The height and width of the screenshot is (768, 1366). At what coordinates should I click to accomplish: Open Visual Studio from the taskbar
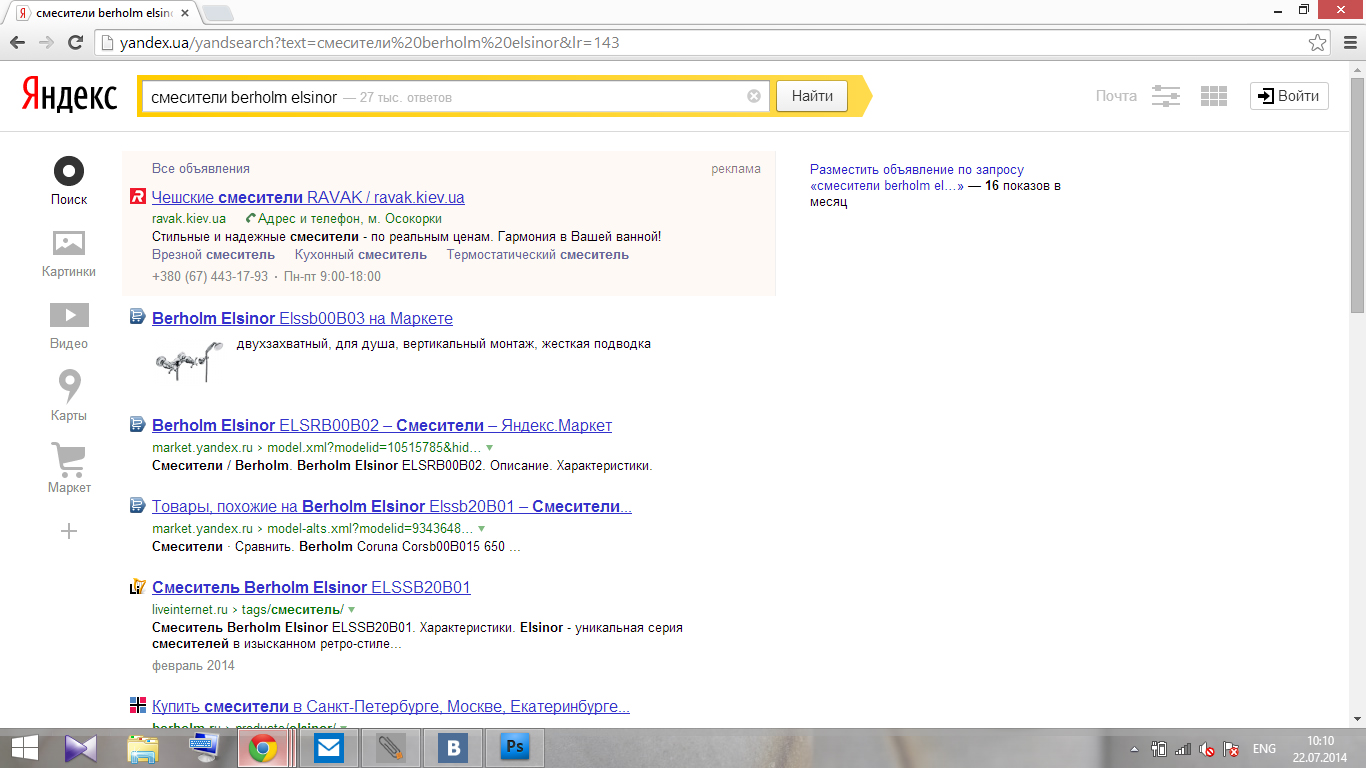(80, 748)
